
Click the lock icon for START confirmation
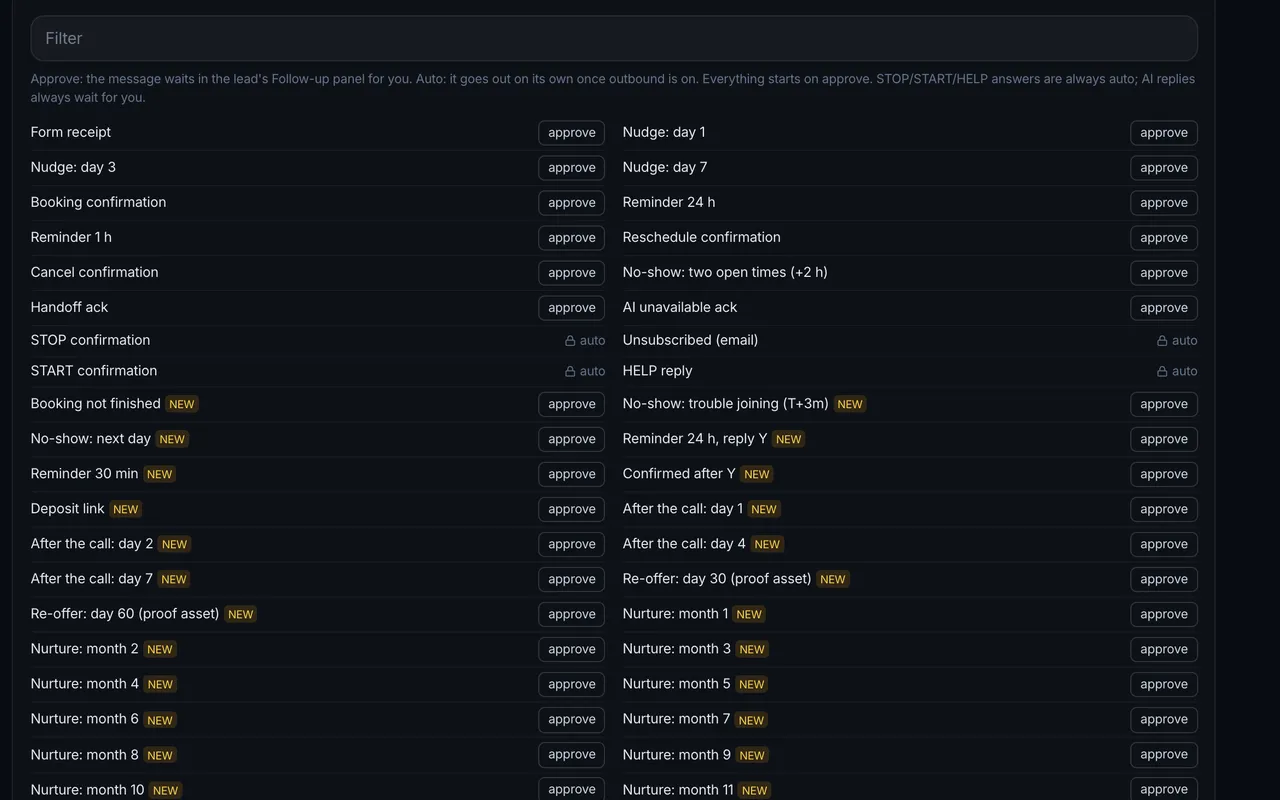point(570,371)
